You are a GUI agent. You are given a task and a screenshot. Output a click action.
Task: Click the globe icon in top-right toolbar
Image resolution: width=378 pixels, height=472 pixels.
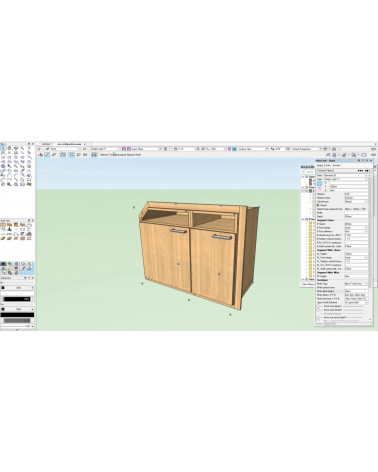point(335,155)
